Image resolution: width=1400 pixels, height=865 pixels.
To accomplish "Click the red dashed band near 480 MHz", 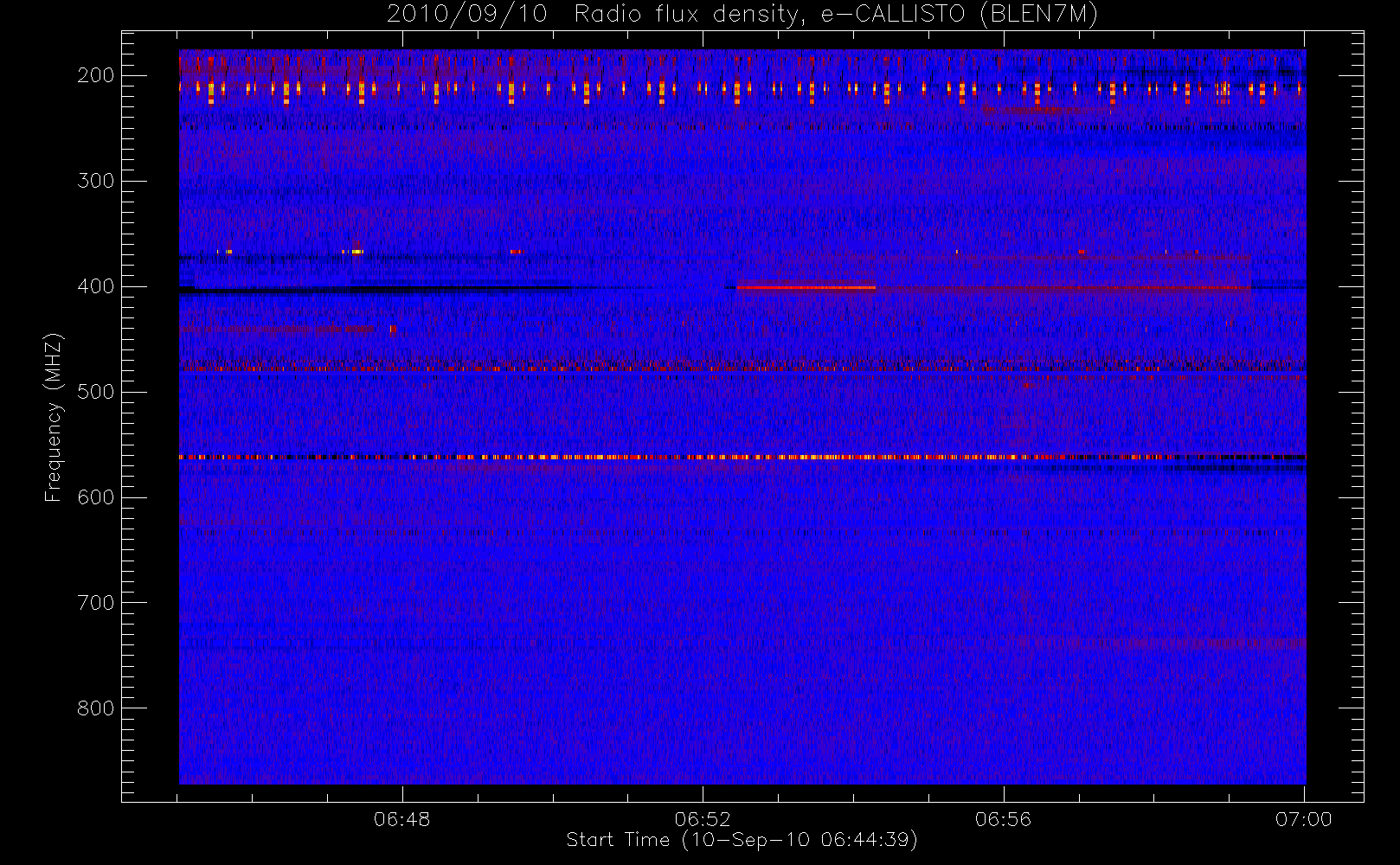I will [742, 368].
